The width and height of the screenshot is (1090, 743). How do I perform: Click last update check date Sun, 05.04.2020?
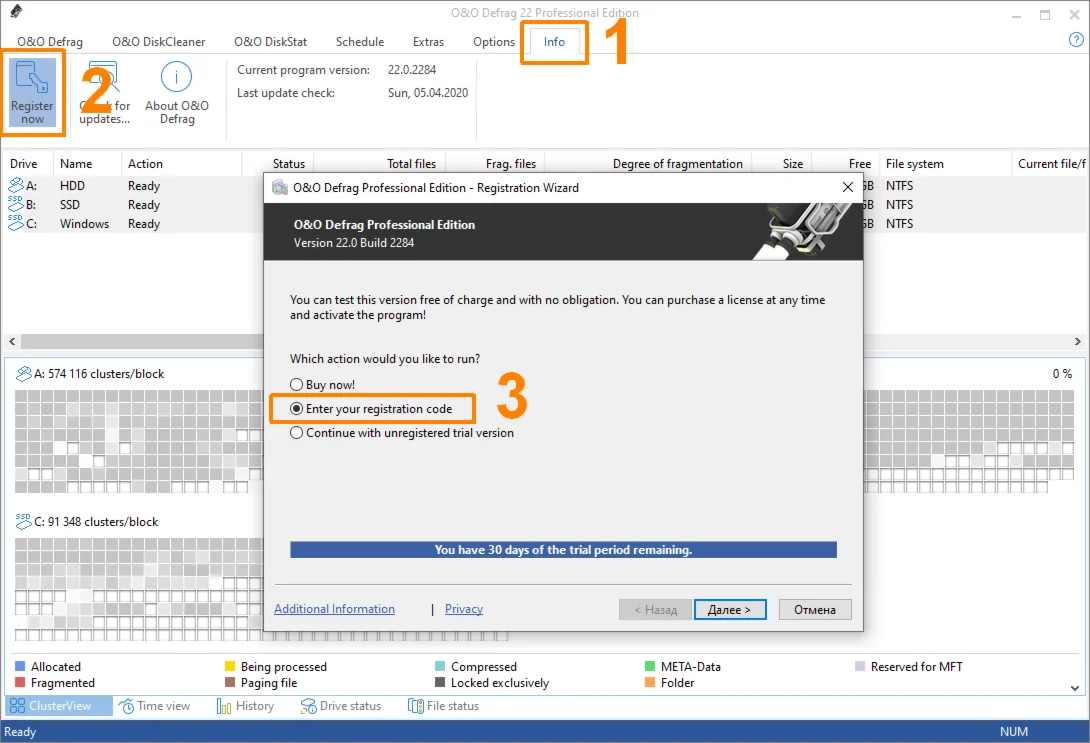[428, 92]
